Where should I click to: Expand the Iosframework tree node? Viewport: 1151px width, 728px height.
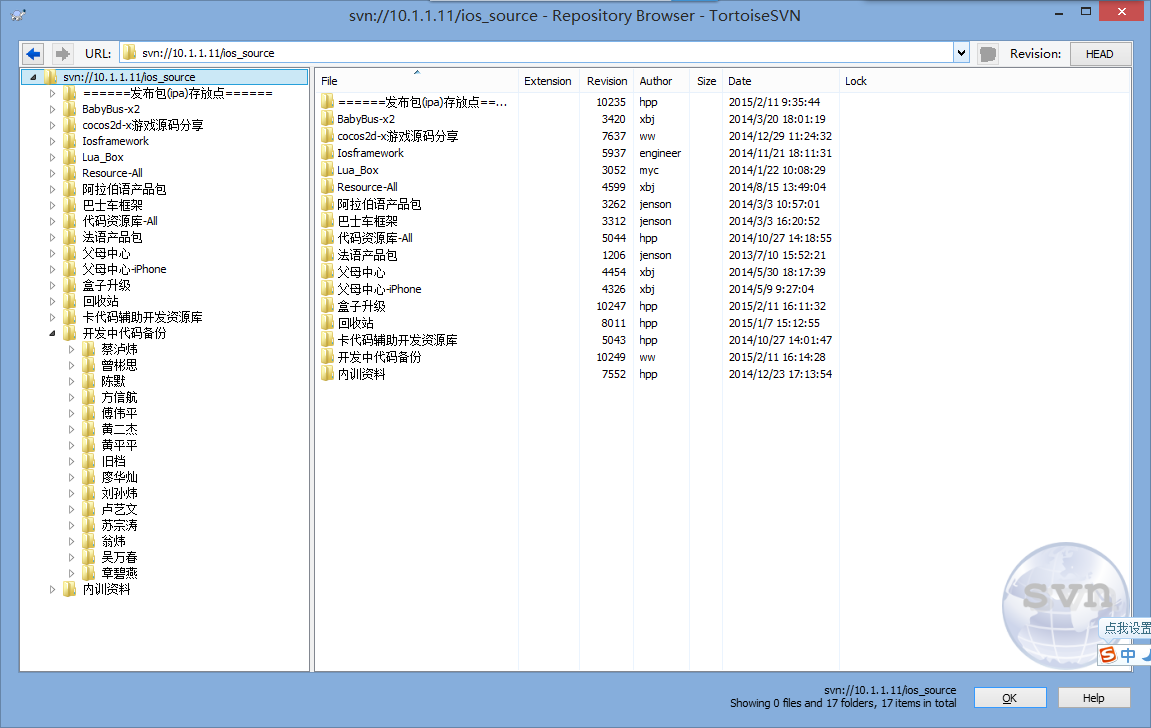[x=52, y=141]
